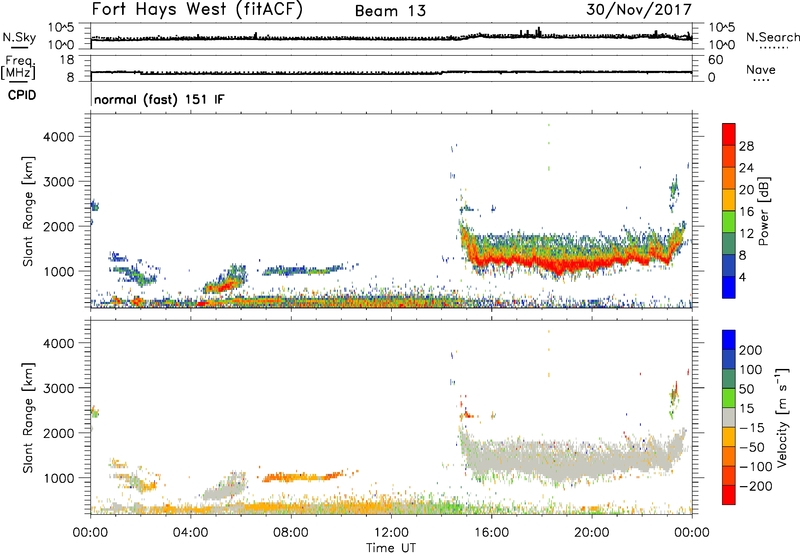Click the '100' label on Velocity colorbar
Image resolution: width=800 pixels, height=554 pixels.
click(751, 370)
